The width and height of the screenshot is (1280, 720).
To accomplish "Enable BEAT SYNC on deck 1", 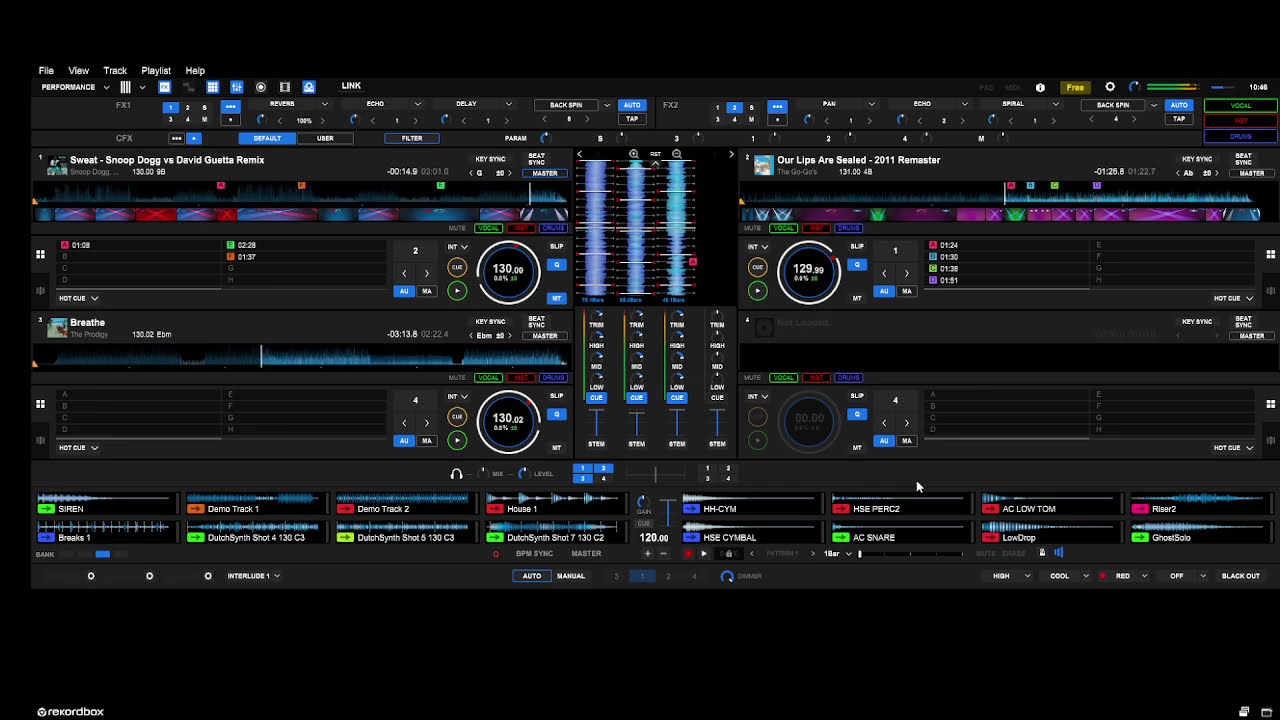I will 537,159.
